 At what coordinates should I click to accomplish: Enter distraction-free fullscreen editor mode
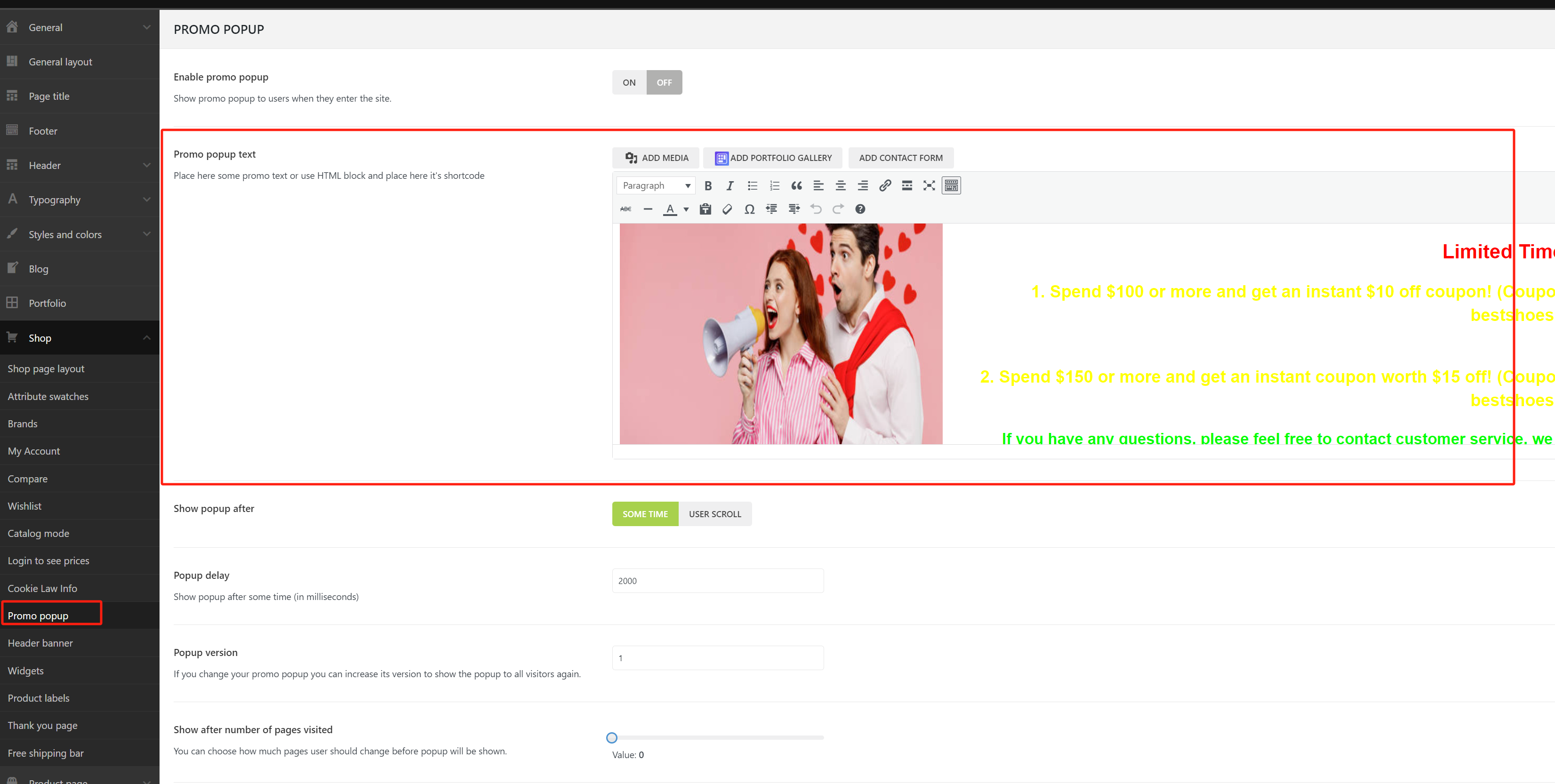pos(929,186)
